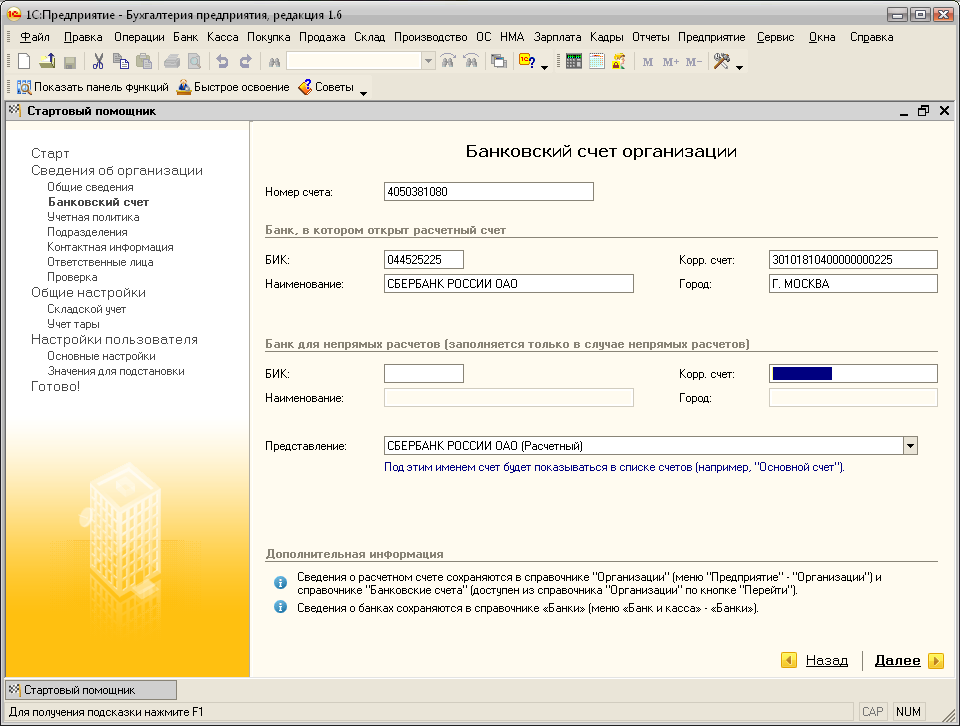Open the Банк menu
This screenshot has width=960, height=726.
pos(186,37)
